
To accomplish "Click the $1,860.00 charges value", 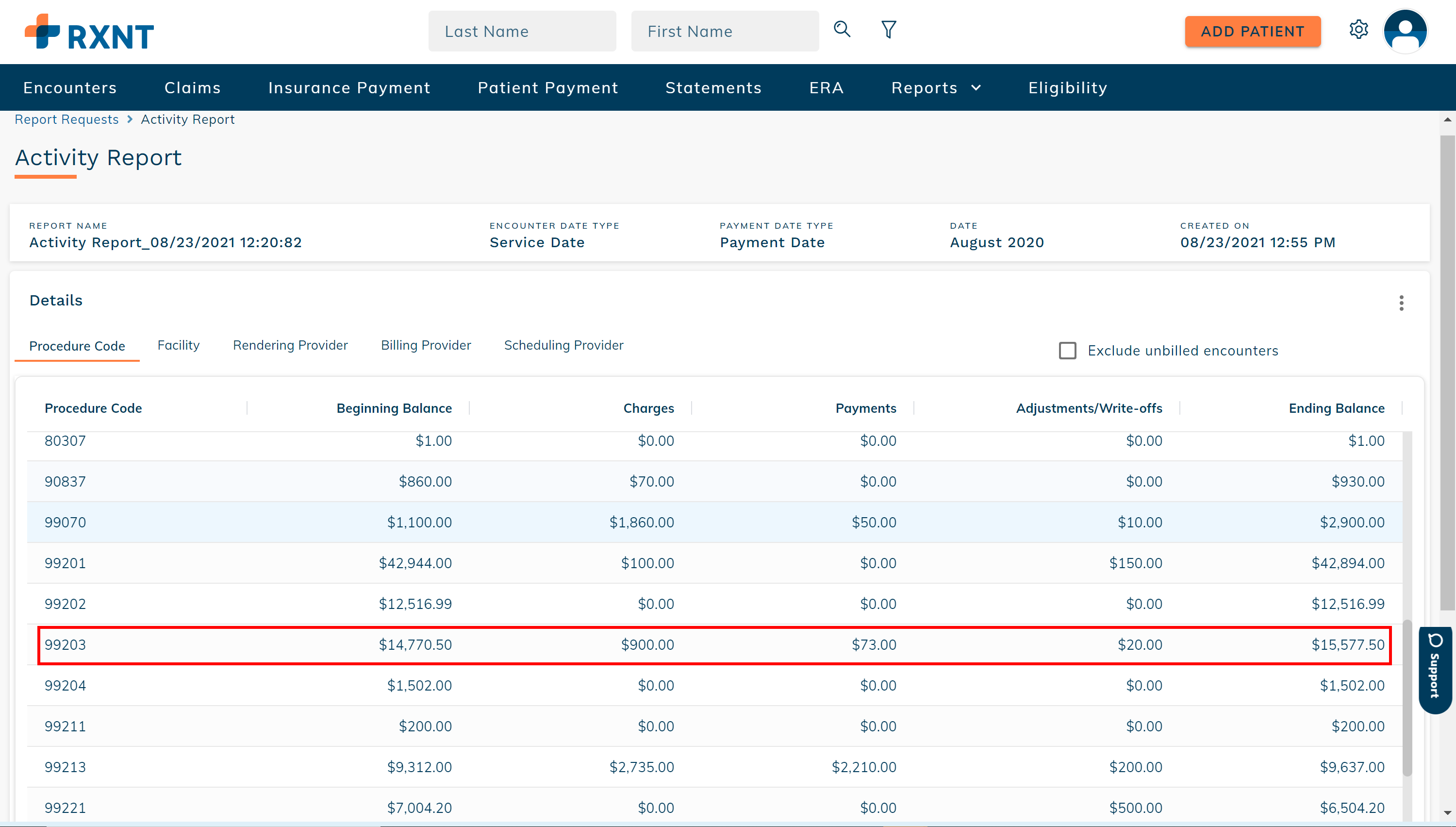I will (642, 523).
